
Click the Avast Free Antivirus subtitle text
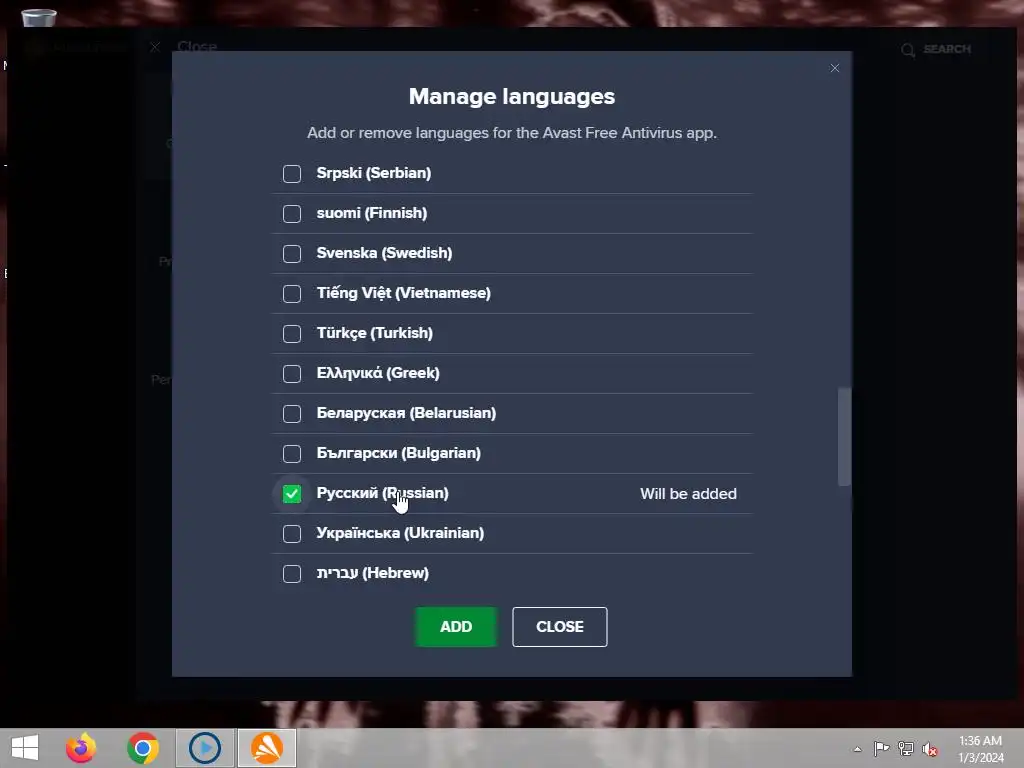pos(512,133)
